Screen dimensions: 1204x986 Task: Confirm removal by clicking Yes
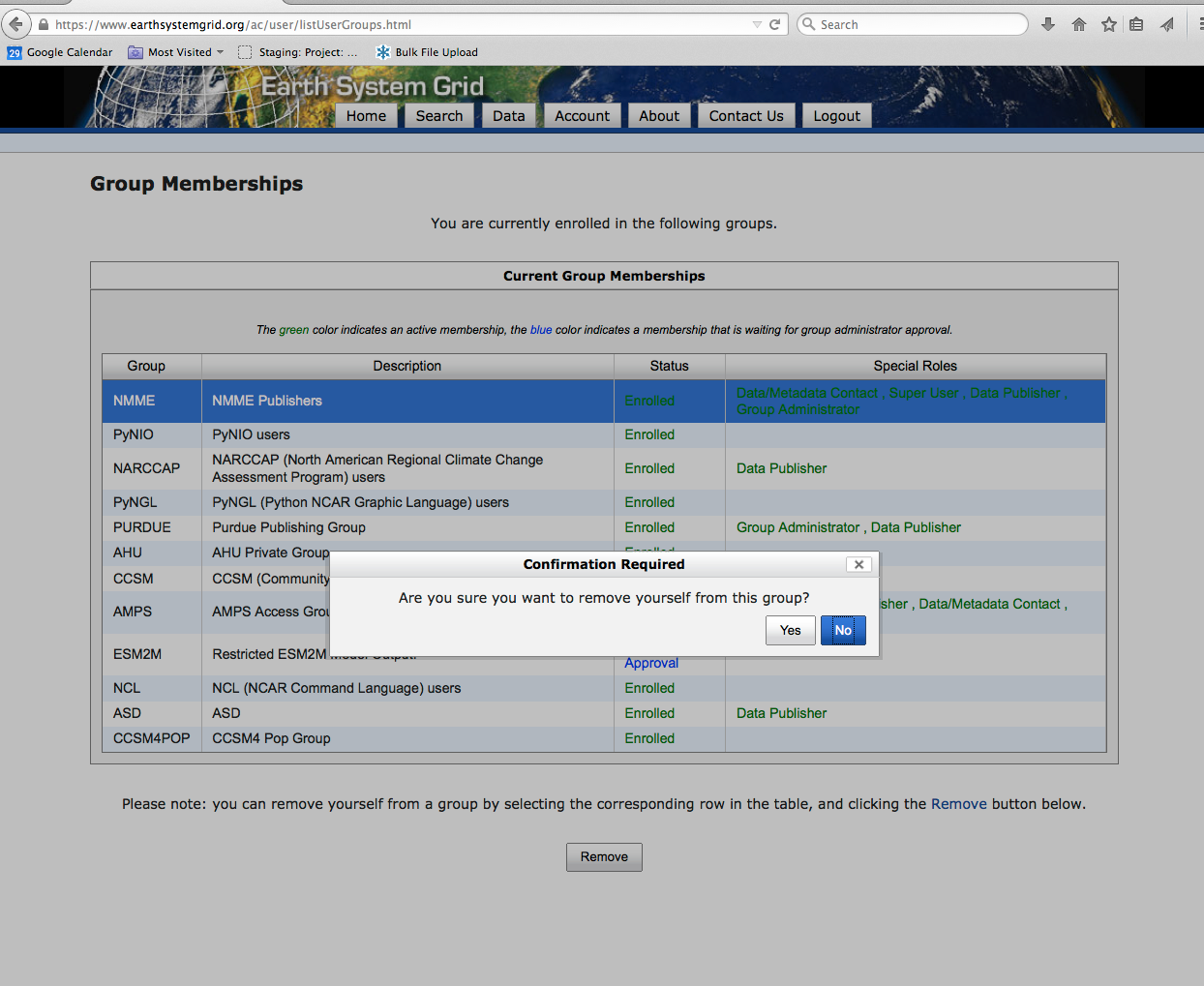click(790, 630)
